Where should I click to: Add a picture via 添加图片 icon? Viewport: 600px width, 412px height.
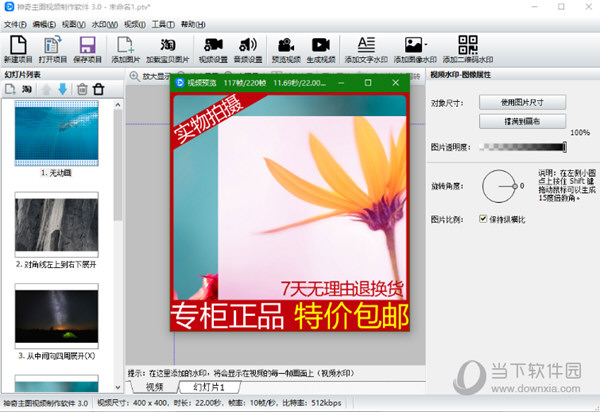pos(126,49)
